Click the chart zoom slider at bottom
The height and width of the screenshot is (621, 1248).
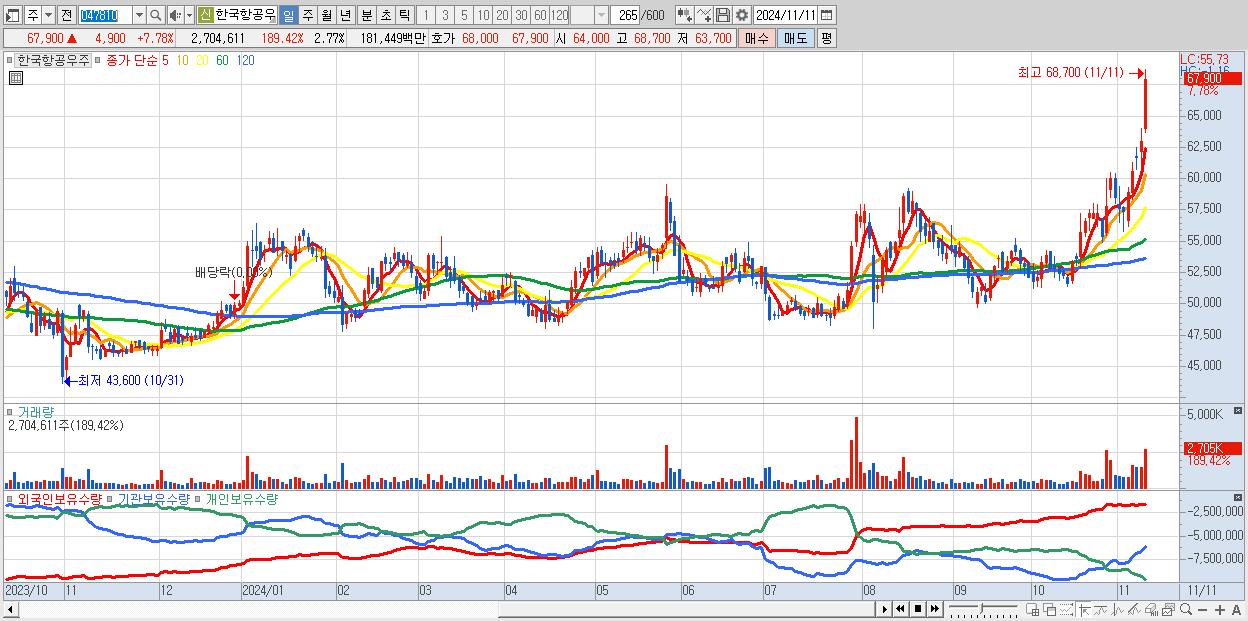coord(982,609)
